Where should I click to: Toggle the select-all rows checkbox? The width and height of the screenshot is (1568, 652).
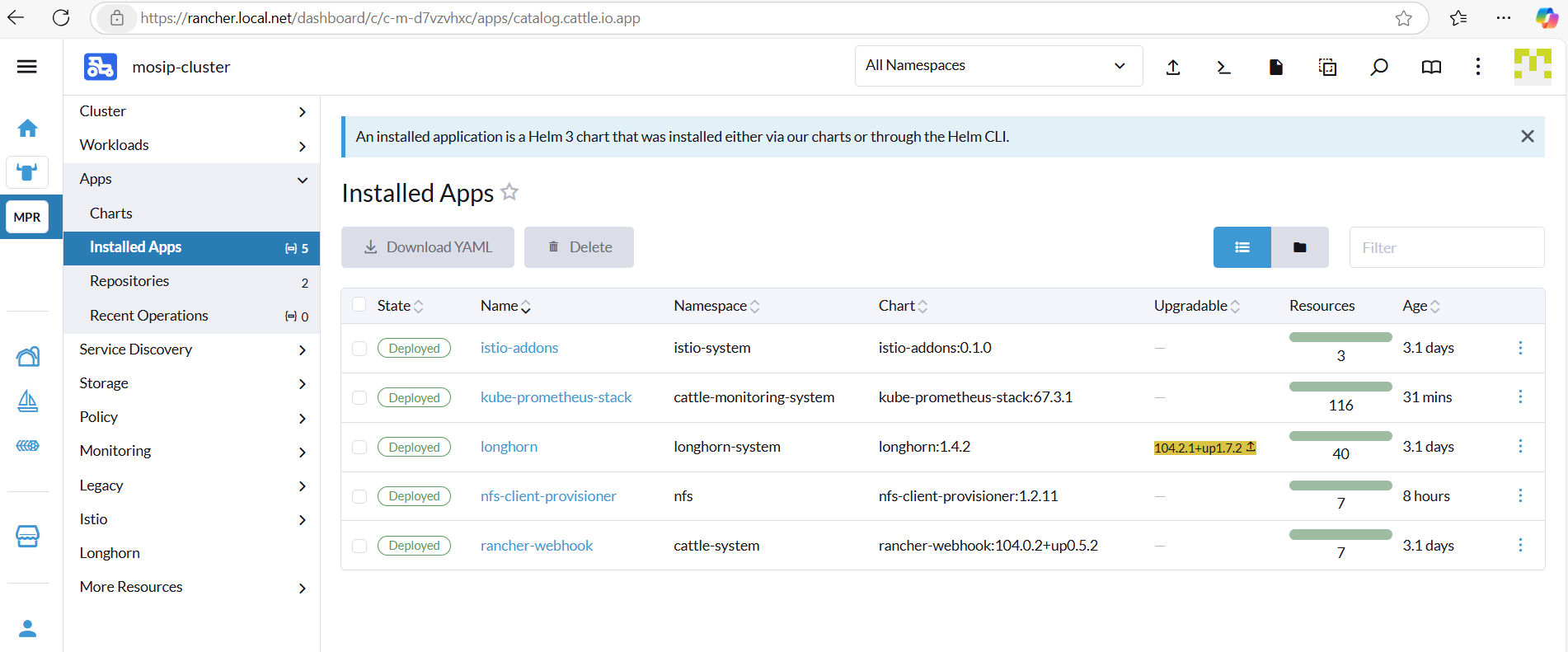[x=359, y=305]
